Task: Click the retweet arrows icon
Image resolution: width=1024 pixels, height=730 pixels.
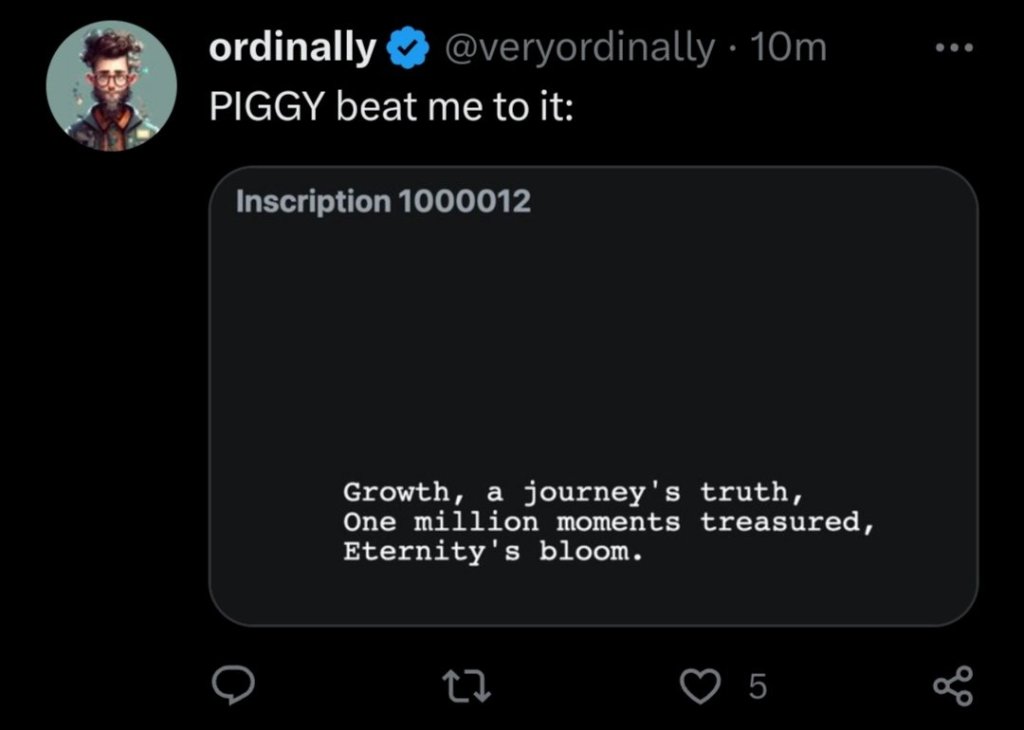Action: point(466,686)
